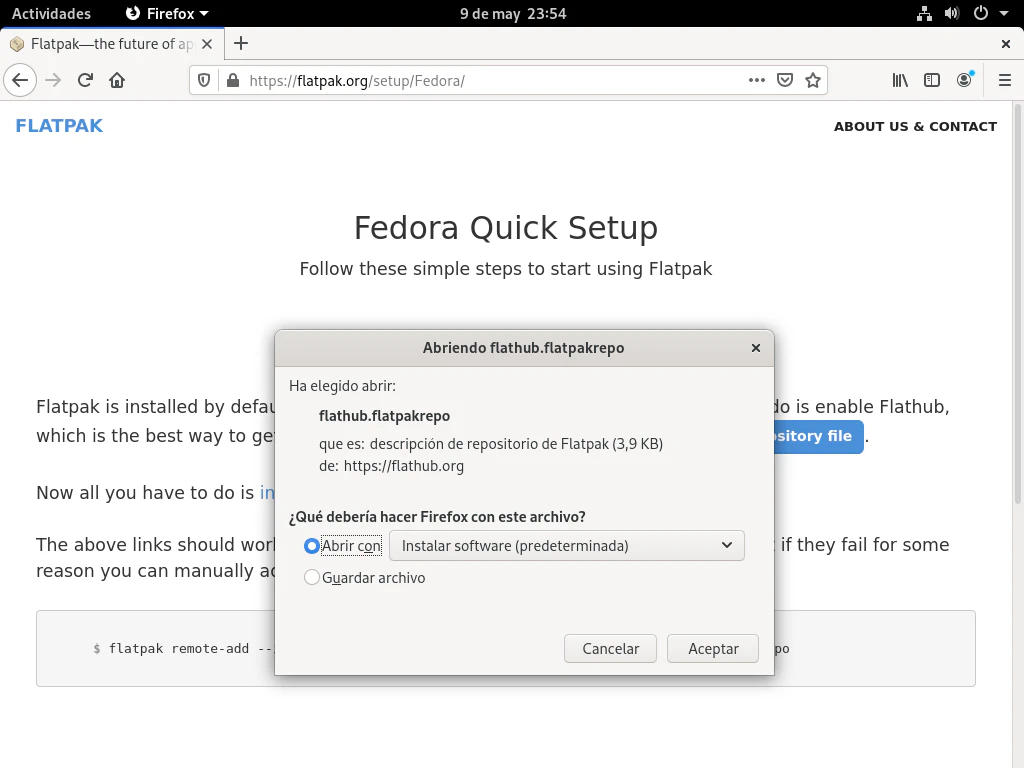Switch to the Flatpak browser tab
The image size is (1024, 768).
(110, 44)
